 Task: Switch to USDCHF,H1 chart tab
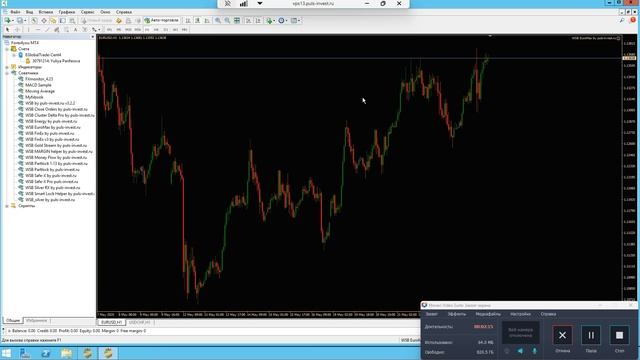[x=140, y=322]
